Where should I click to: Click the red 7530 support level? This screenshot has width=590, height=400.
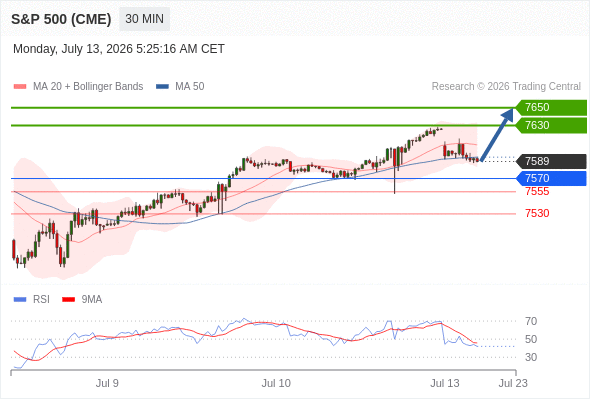537,213
